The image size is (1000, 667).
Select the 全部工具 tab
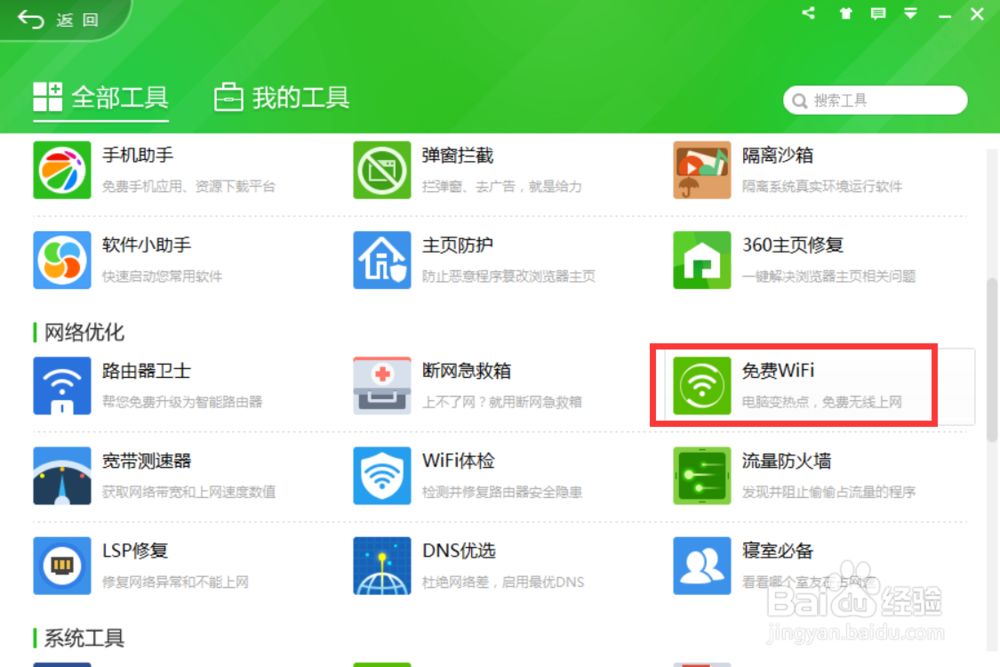[x=100, y=97]
